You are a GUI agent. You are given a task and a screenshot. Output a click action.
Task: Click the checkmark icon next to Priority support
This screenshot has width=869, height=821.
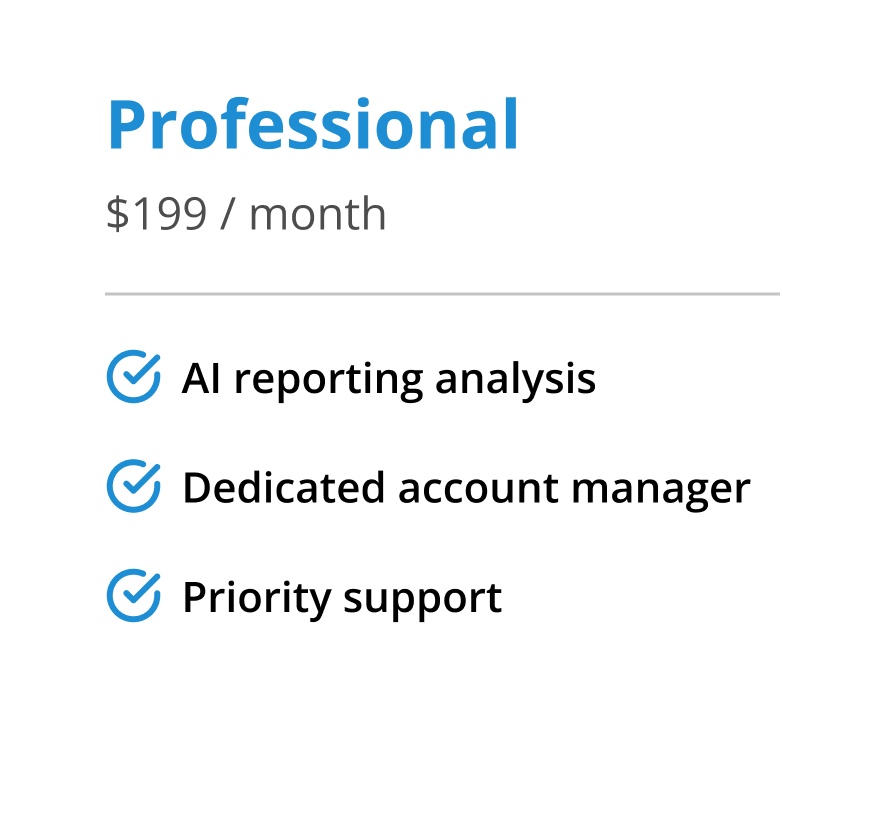[133, 596]
